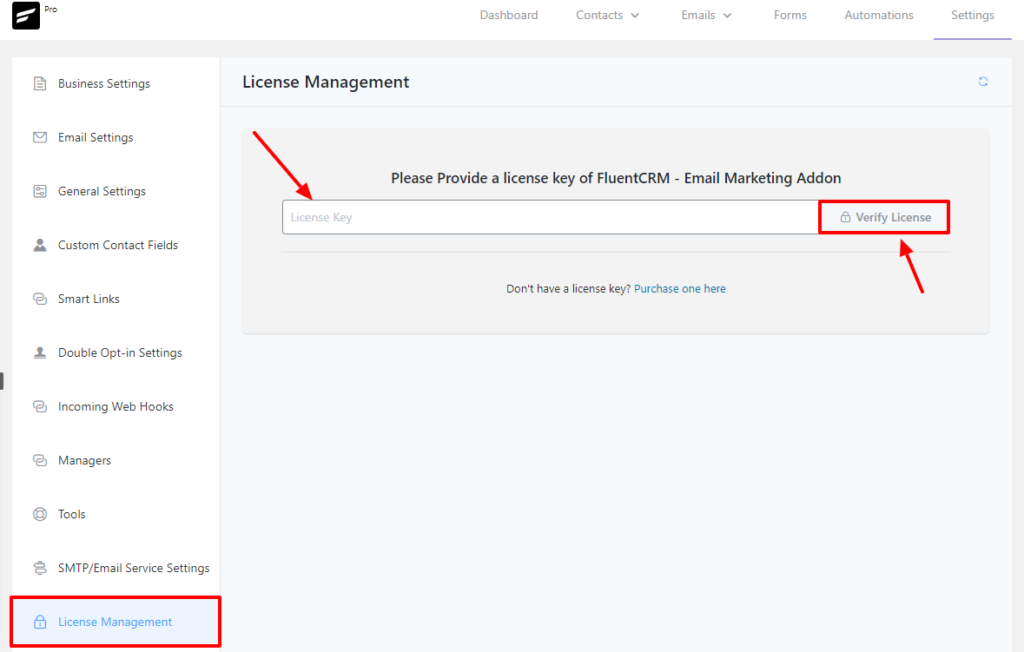
Task: Click the FluentCRM Pro logo
Action: coord(26,15)
